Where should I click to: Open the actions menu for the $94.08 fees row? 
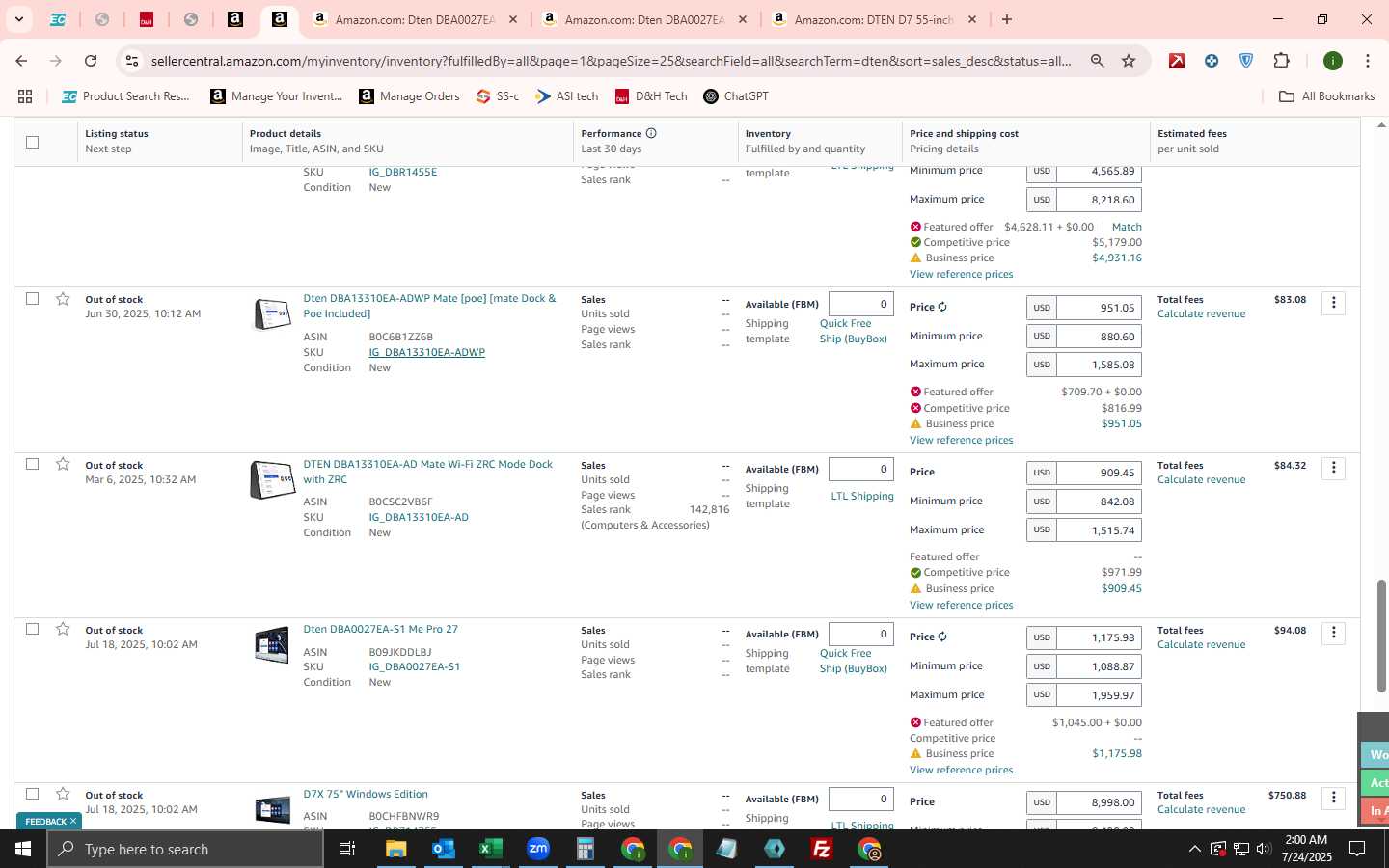tap(1333, 633)
